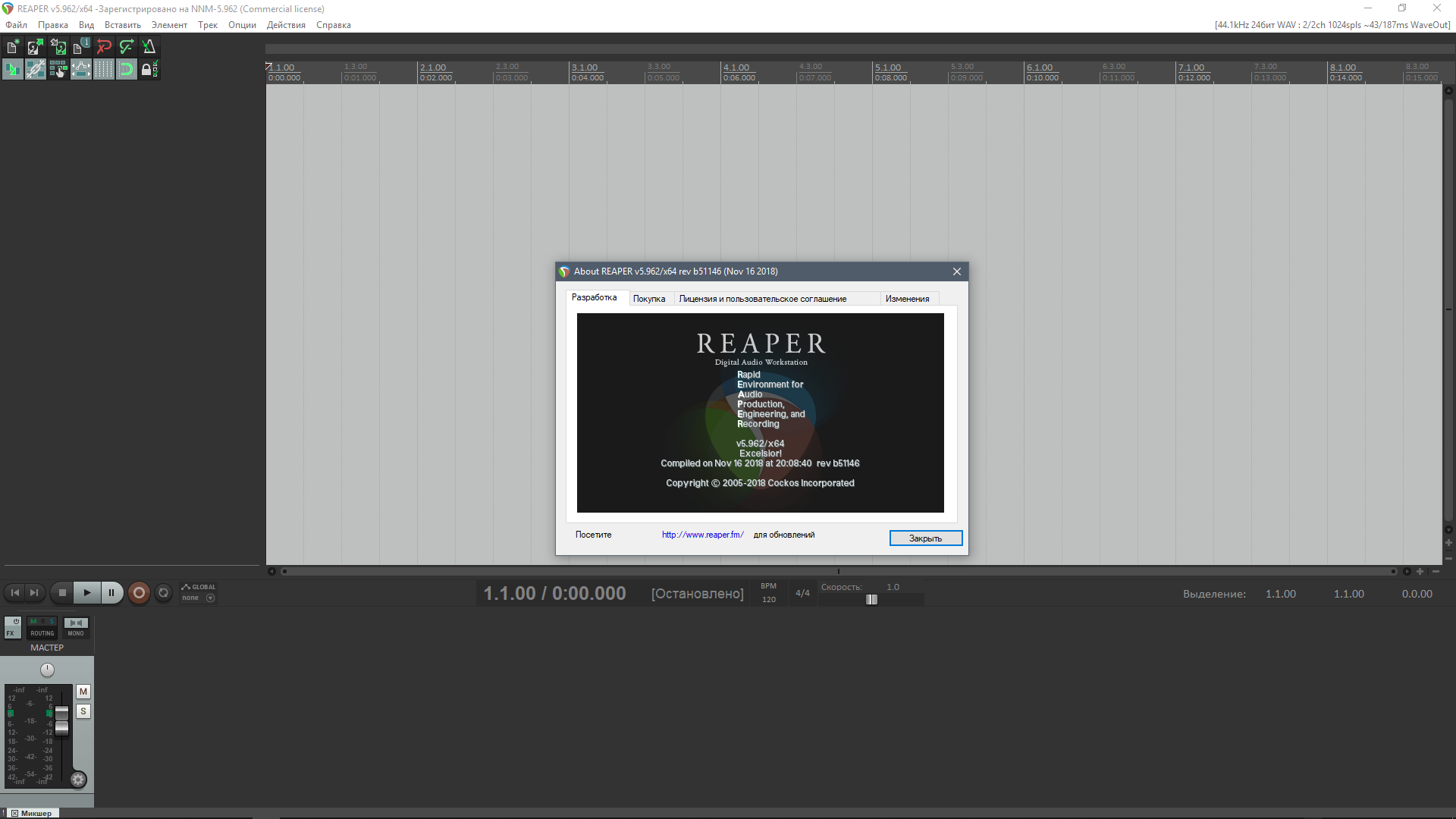The image size is (1456, 819).
Task: Solo master track with S button
Action: (x=83, y=711)
